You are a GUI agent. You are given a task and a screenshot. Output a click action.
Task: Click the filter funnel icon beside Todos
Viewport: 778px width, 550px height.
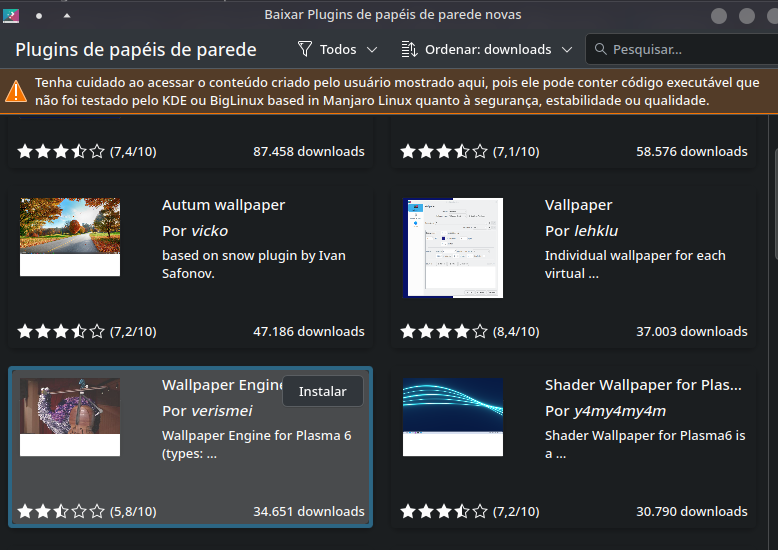[x=305, y=49]
